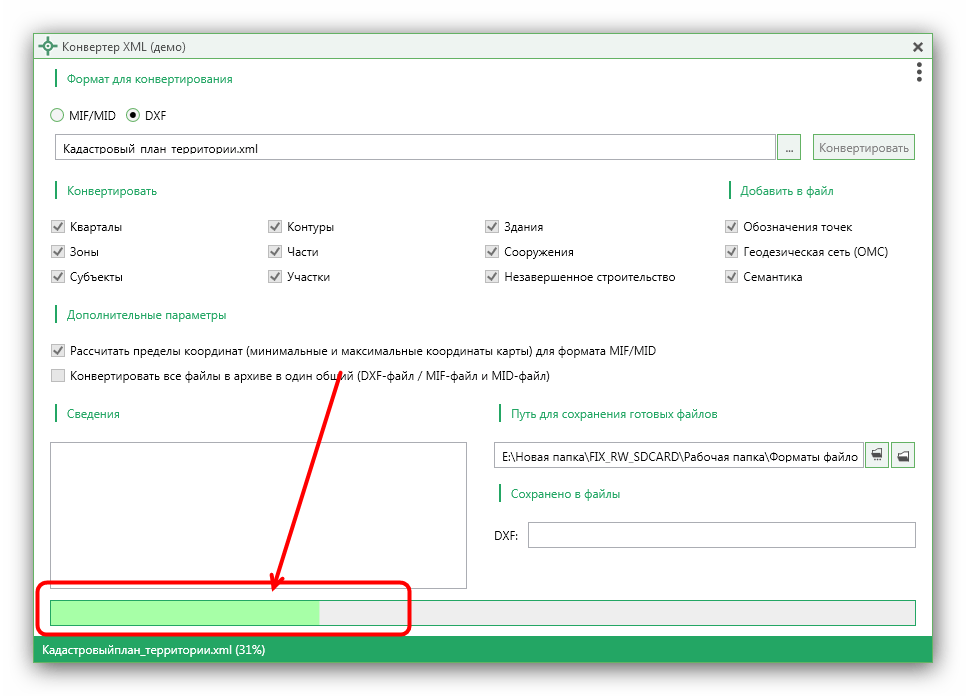Open the three-dot options menu
The width and height of the screenshot is (966, 696).
pyautogui.click(x=919, y=72)
